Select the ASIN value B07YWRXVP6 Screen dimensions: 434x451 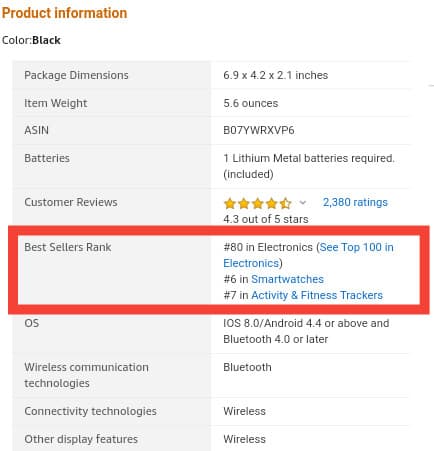tap(259, 130)
